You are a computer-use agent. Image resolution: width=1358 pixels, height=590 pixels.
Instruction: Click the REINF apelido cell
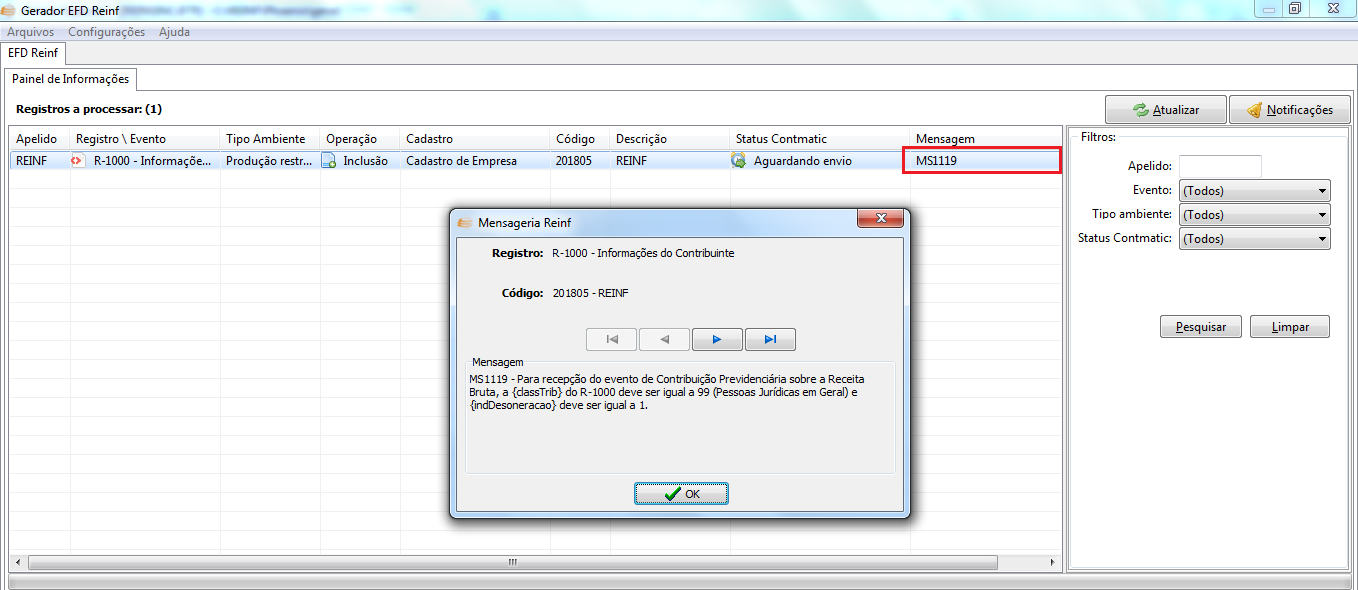[x=40, y=160]
